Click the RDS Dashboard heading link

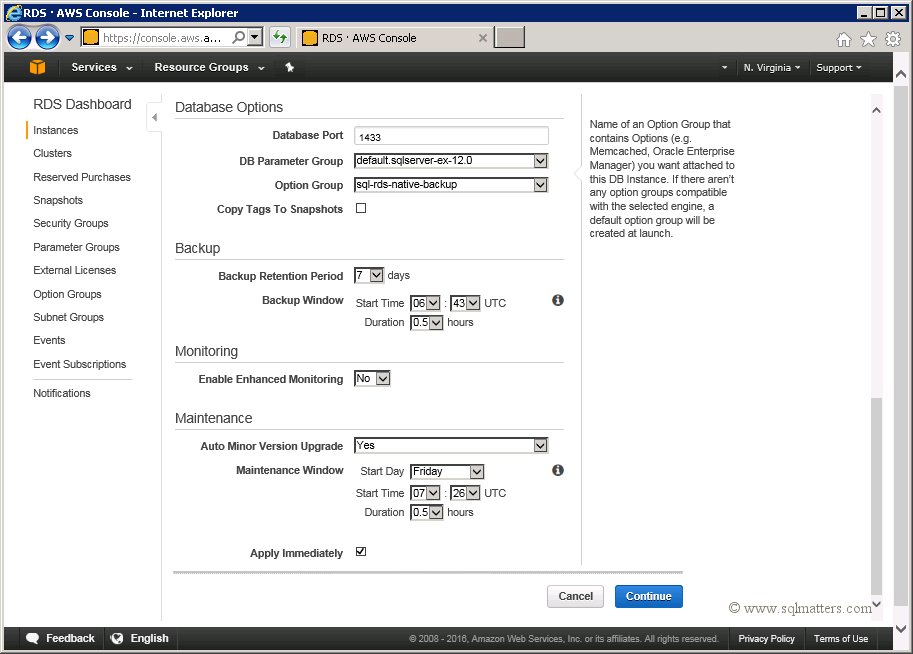82,104
